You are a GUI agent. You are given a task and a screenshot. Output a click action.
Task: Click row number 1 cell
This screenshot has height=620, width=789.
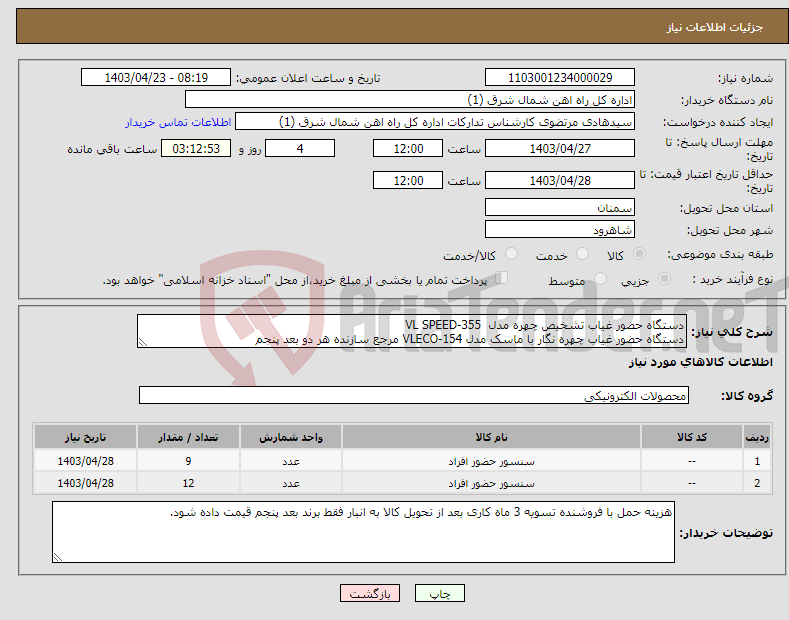click(x=757, y=461)
